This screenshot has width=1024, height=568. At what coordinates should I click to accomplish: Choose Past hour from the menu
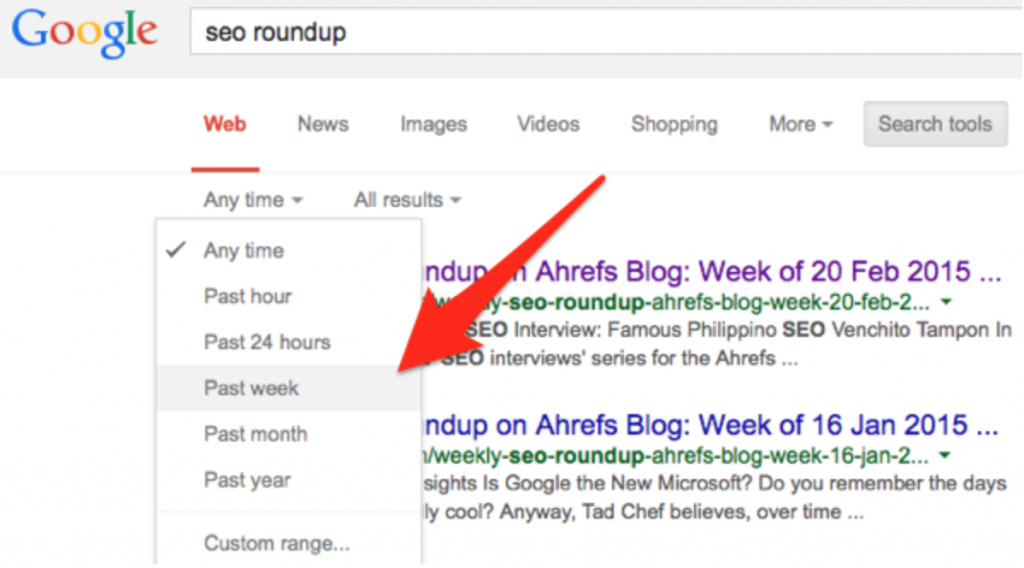point(248,296)
